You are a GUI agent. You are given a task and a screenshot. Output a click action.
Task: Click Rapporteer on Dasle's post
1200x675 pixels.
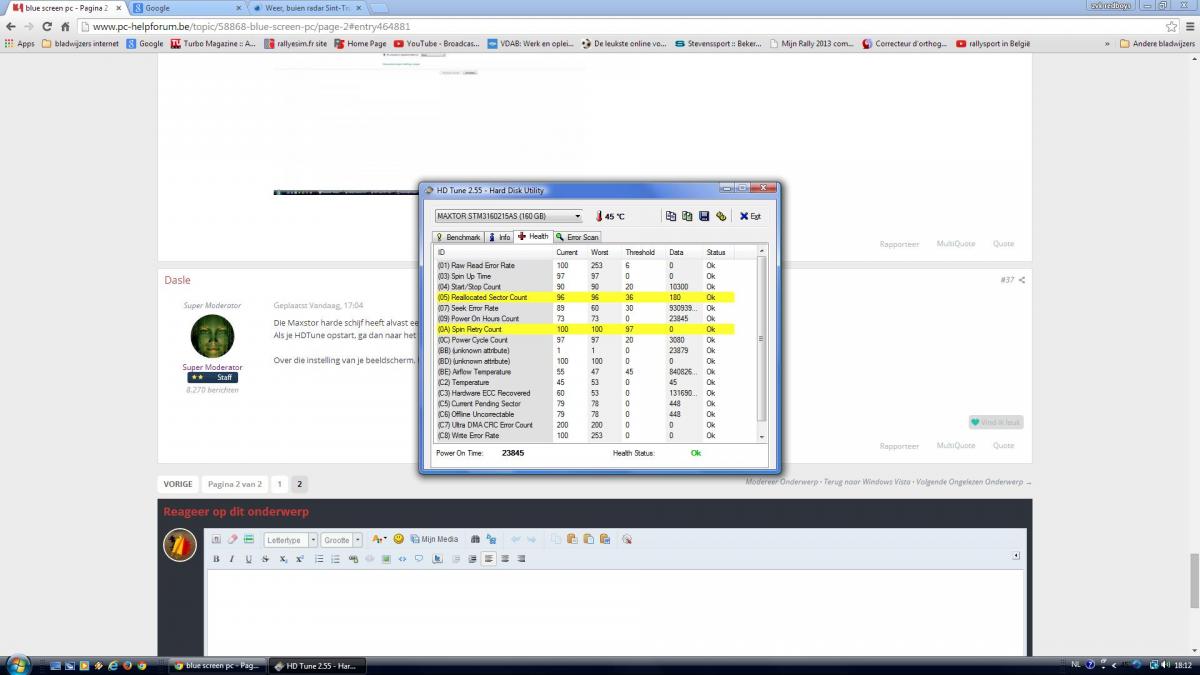899,446
